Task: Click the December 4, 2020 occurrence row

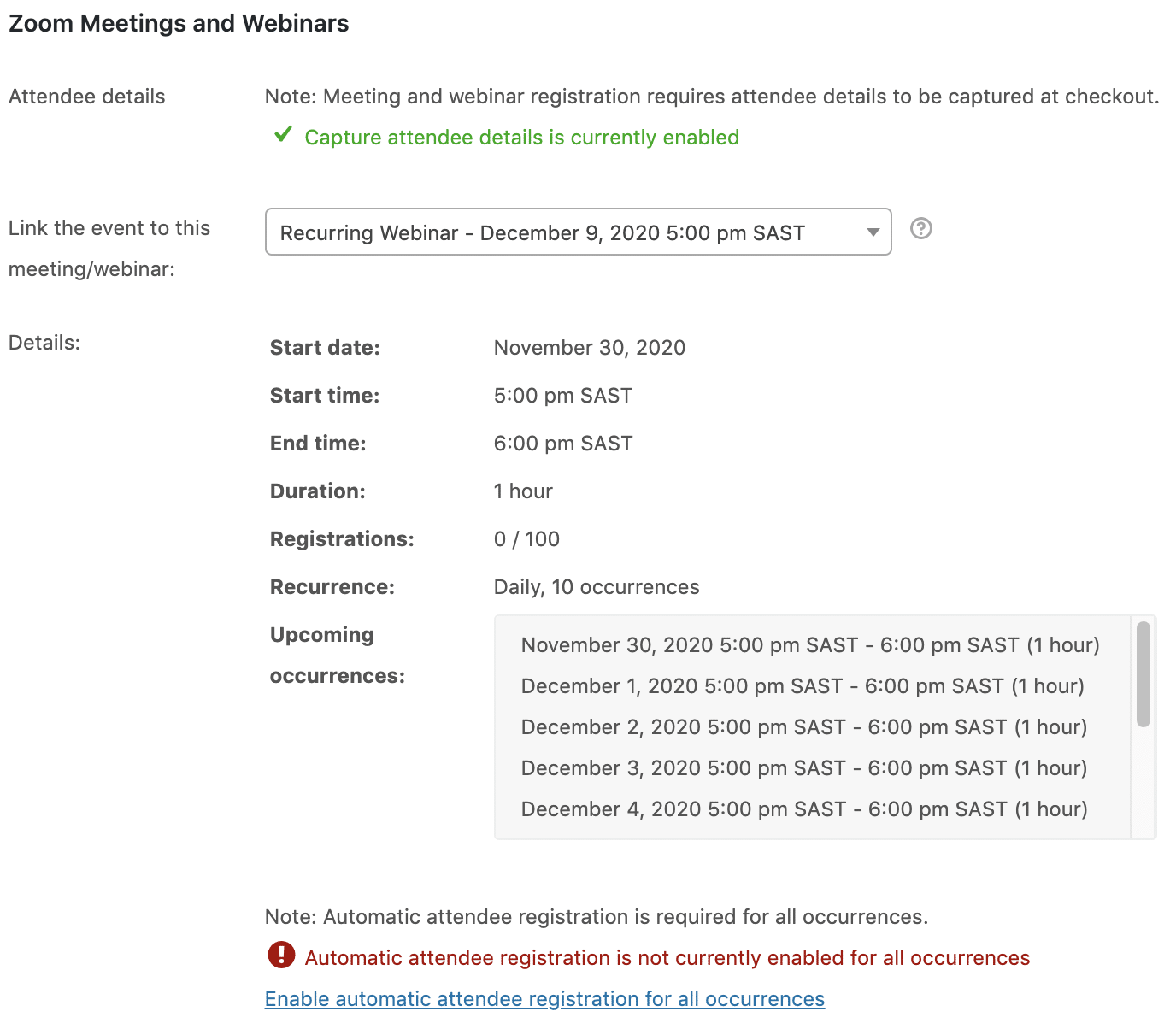Action: click(x=804, y=809)
